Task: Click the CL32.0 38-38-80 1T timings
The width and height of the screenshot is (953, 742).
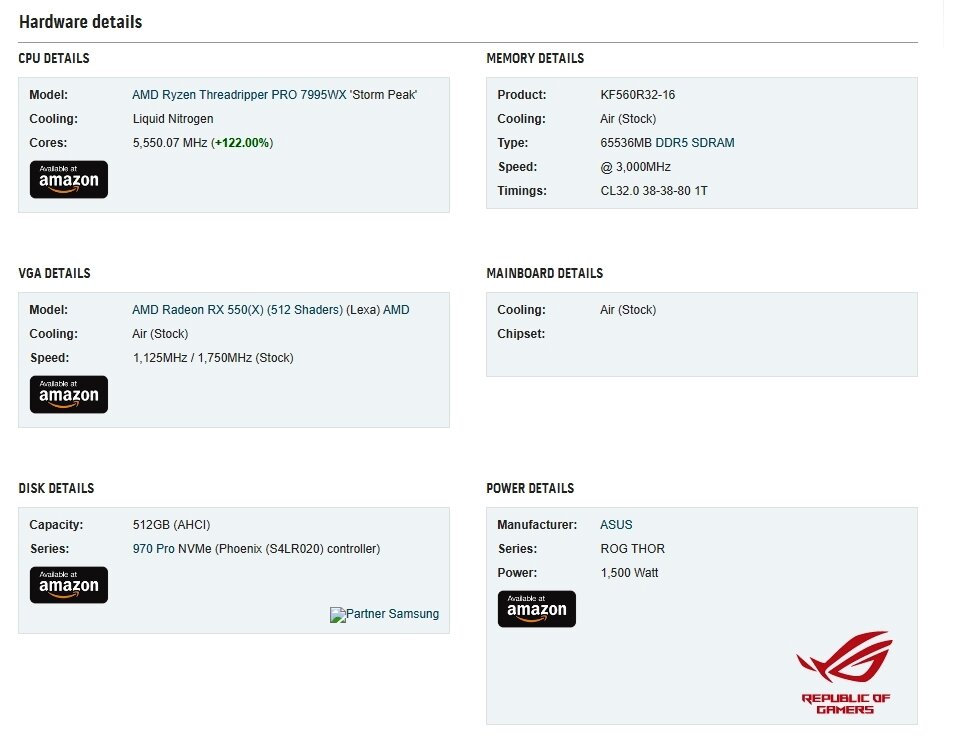Action: 654,191
